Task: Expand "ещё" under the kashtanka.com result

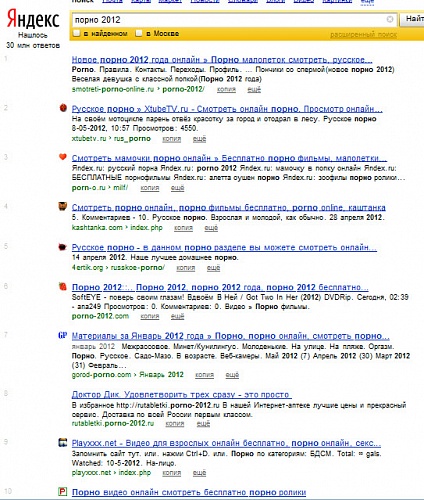Action: (211, 228)
